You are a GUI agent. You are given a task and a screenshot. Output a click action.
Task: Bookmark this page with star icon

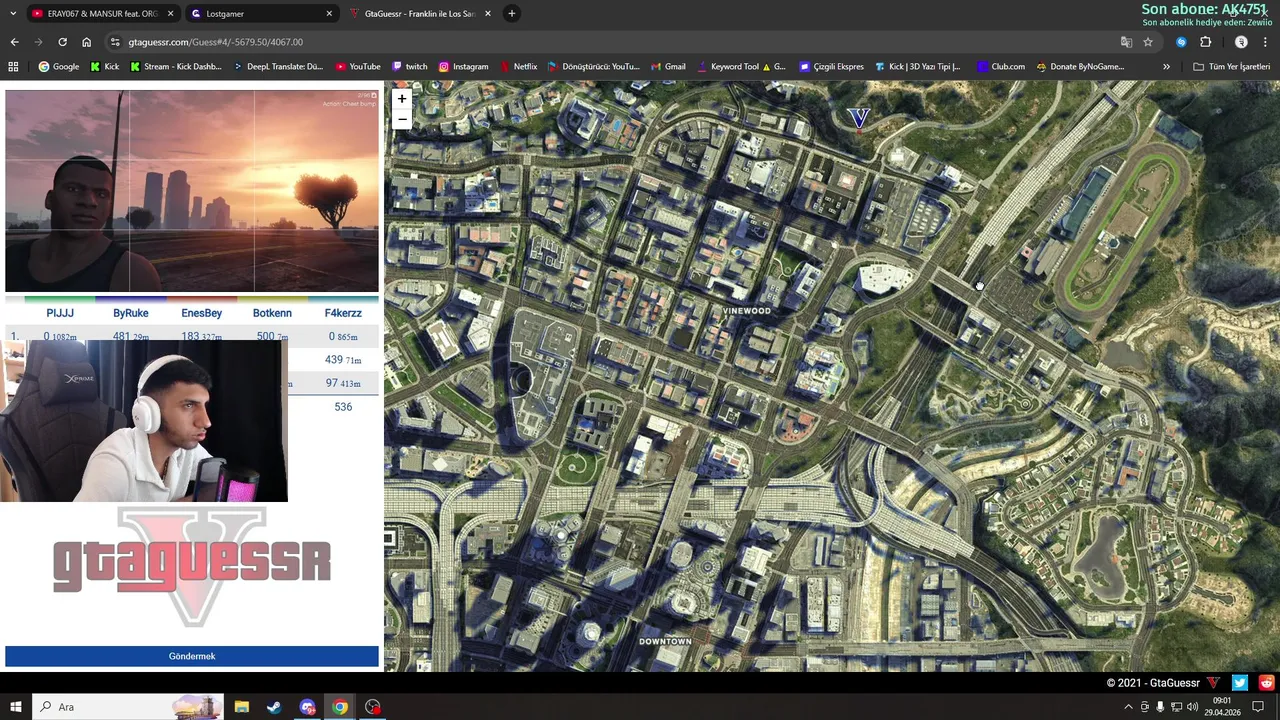[x=1148, y=42]
